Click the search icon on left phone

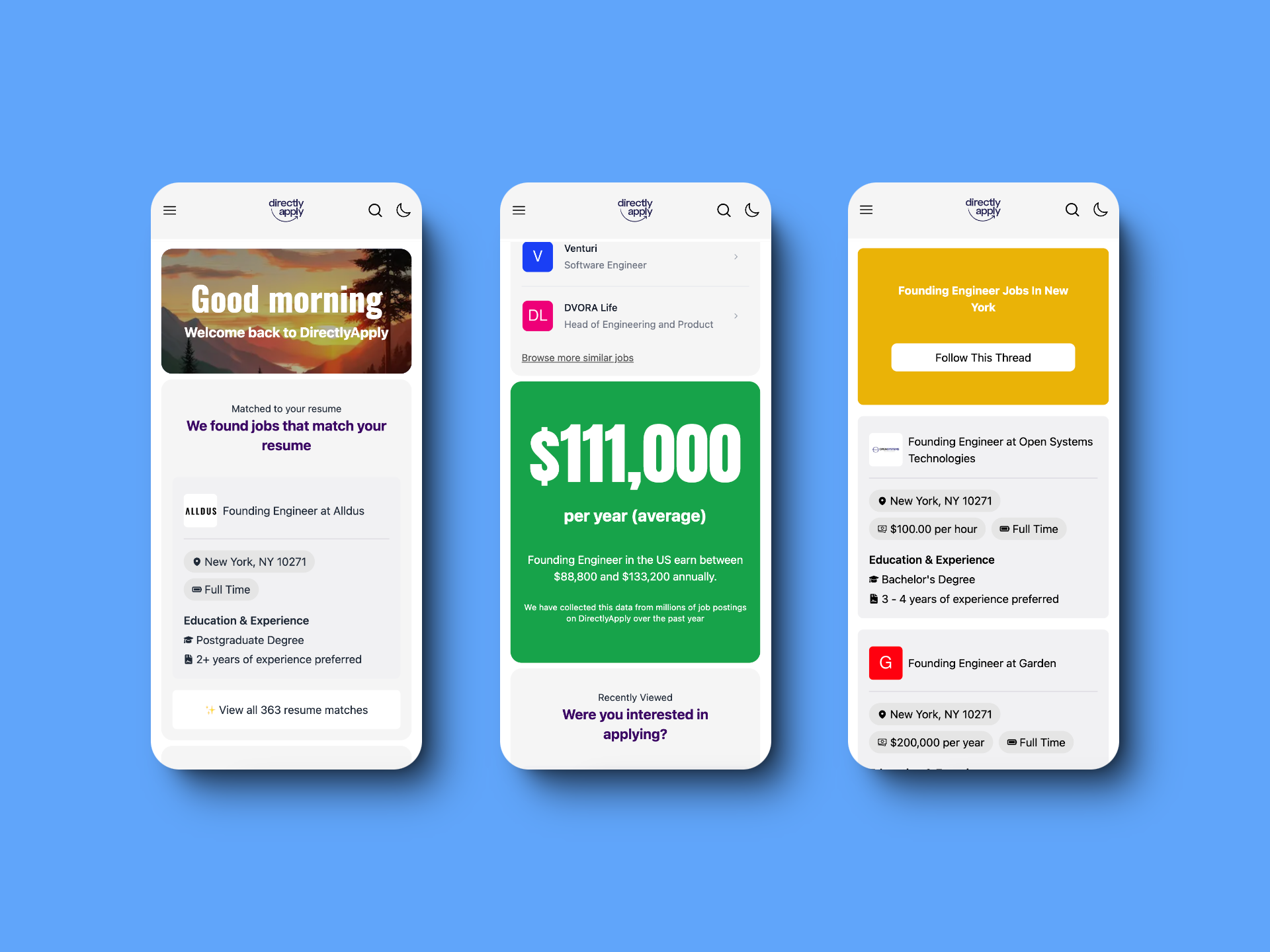(x=373, y=211)
